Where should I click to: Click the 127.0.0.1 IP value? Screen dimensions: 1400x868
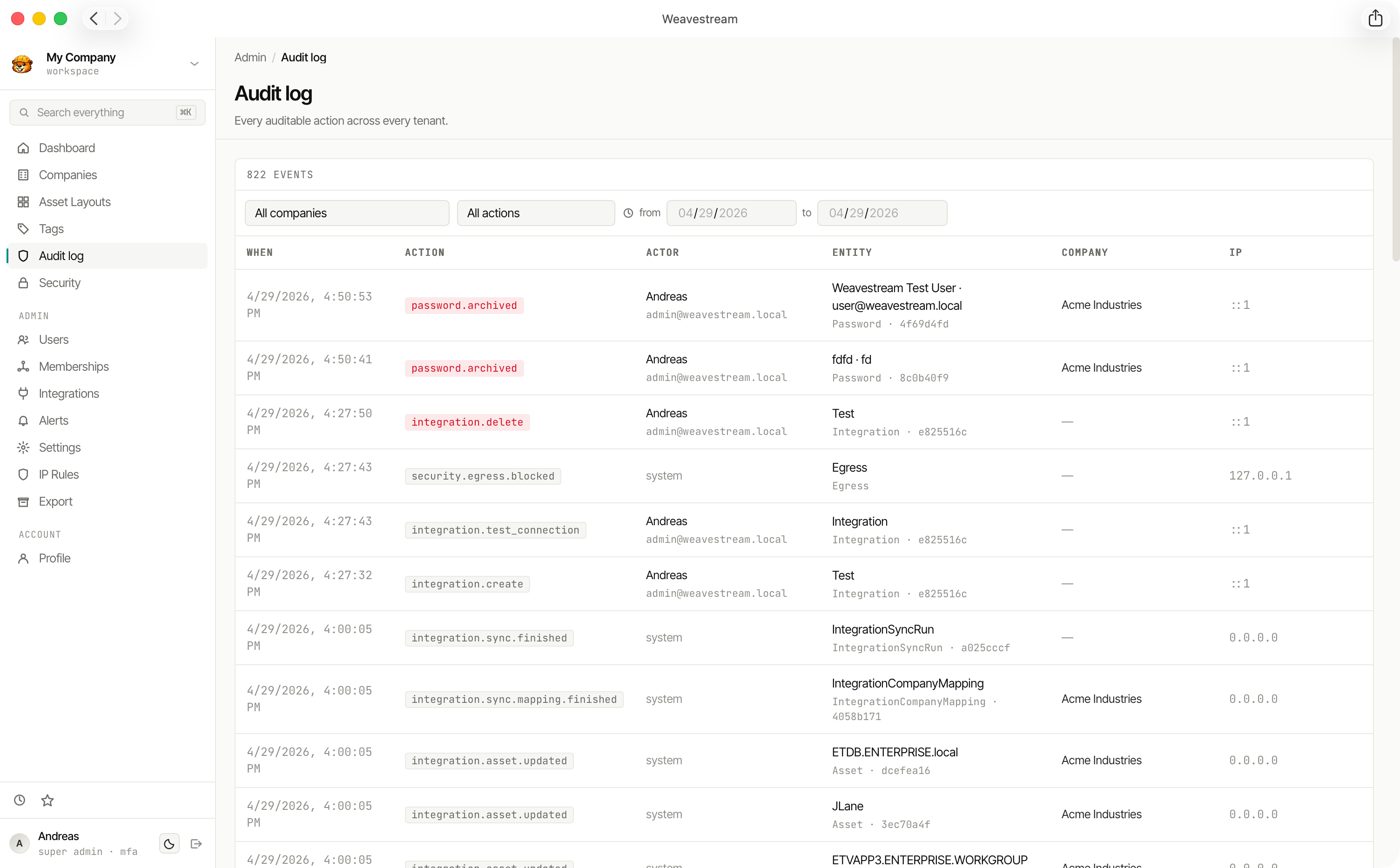tap(1260, 476)
